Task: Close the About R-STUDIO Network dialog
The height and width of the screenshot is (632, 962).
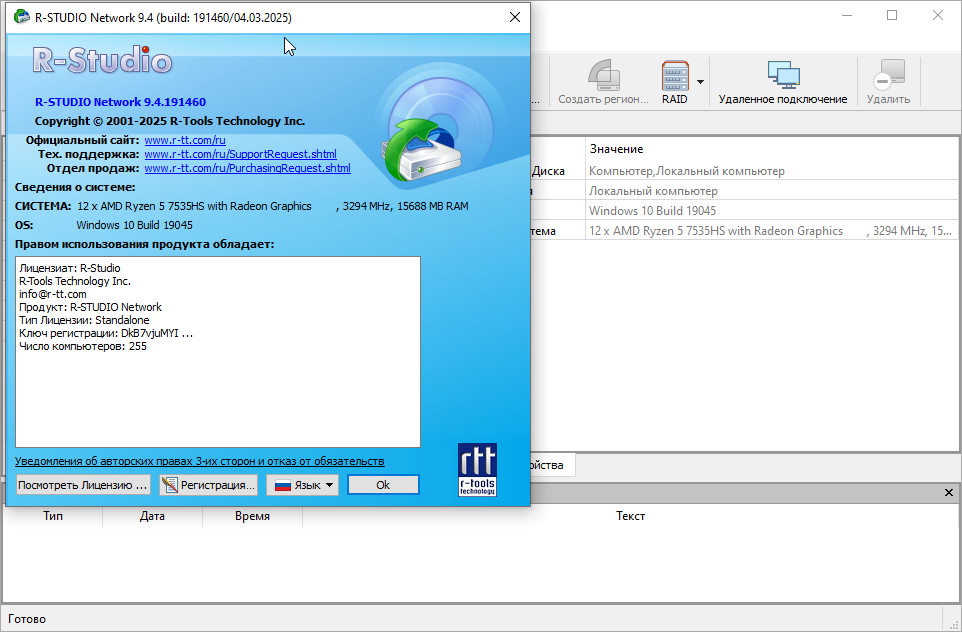Action: (x=515, y=17)
